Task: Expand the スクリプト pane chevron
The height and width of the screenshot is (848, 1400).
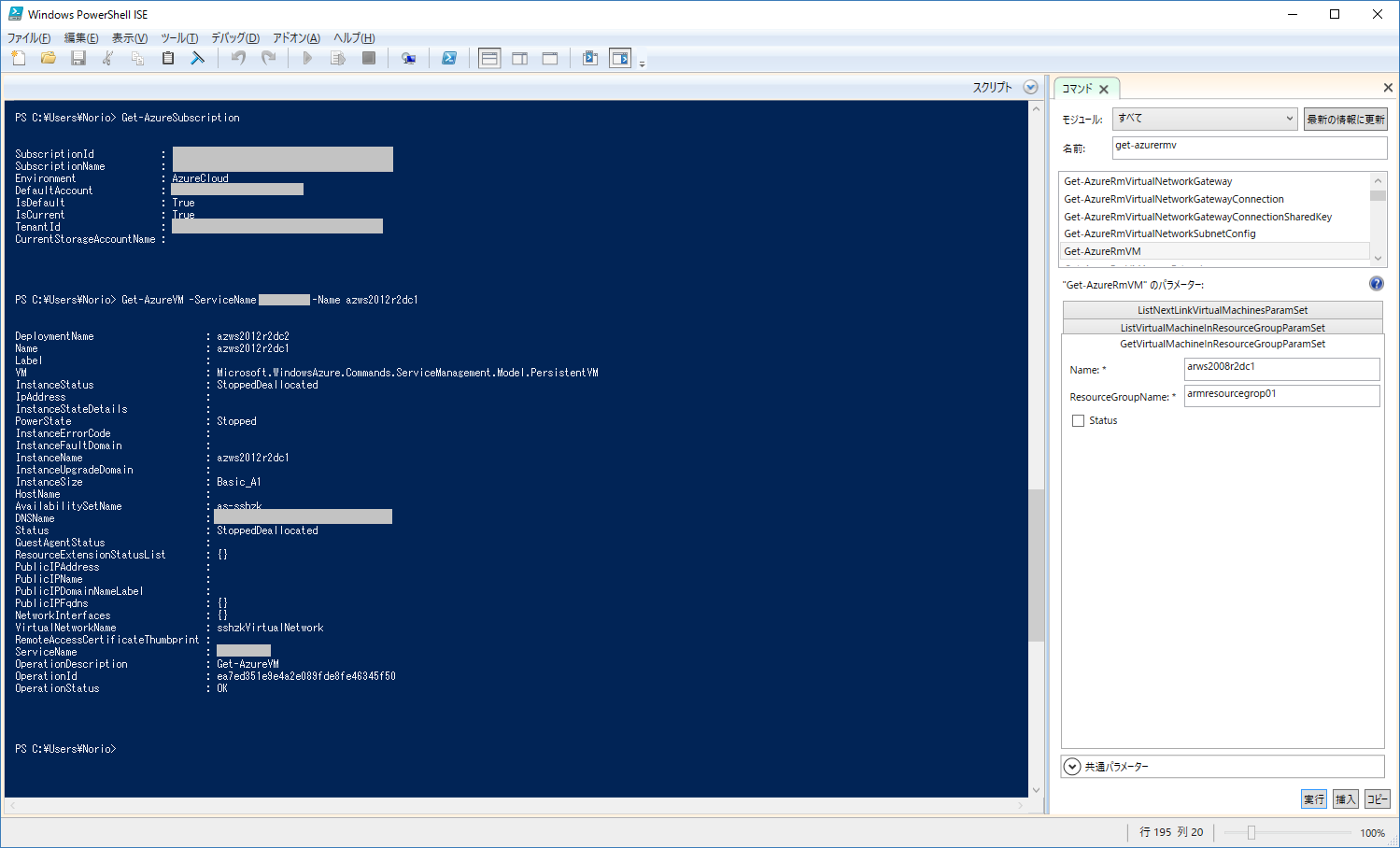Action: tap(1030, 87)
